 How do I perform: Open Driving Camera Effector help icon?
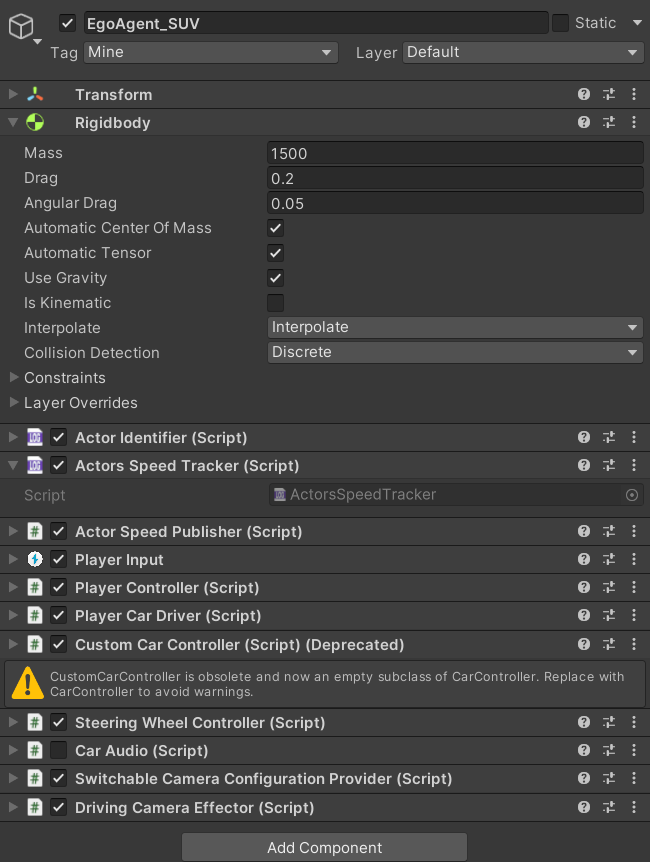coord(584,807)
